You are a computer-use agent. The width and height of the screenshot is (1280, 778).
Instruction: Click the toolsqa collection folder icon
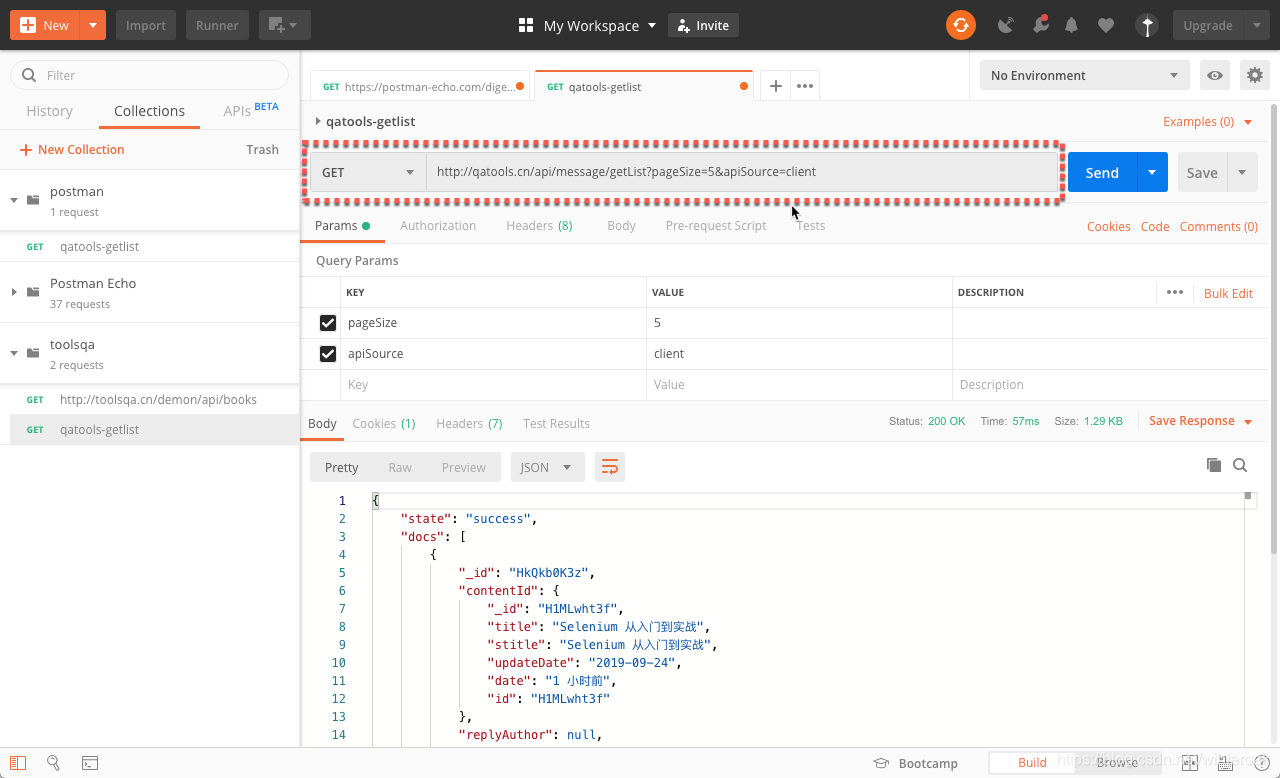pyautogui.click(x=33, y=353)
